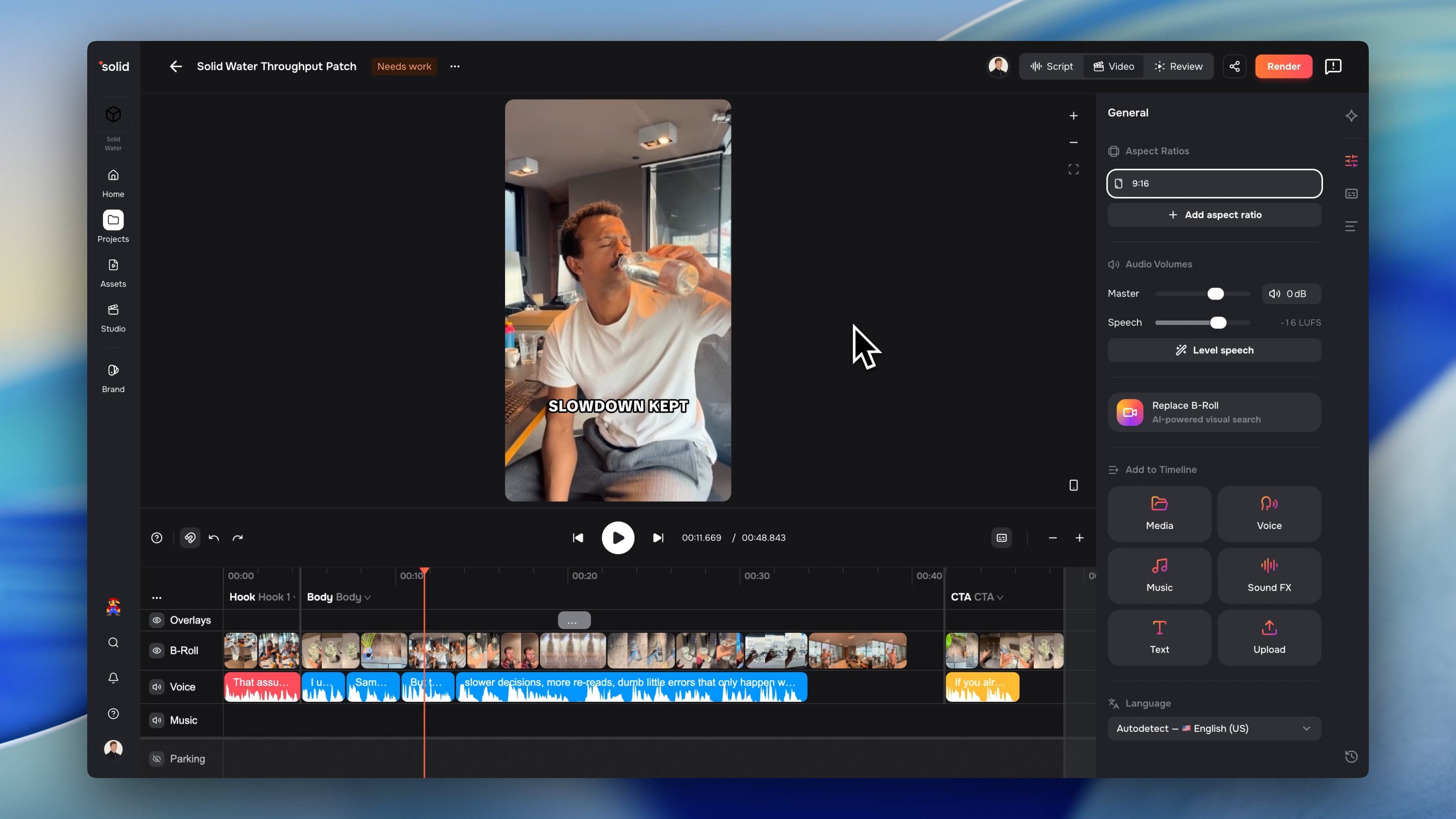Click undo arrow in timeline toolbar
Screen dimensions: 1456x819
[x=213, y=538]
